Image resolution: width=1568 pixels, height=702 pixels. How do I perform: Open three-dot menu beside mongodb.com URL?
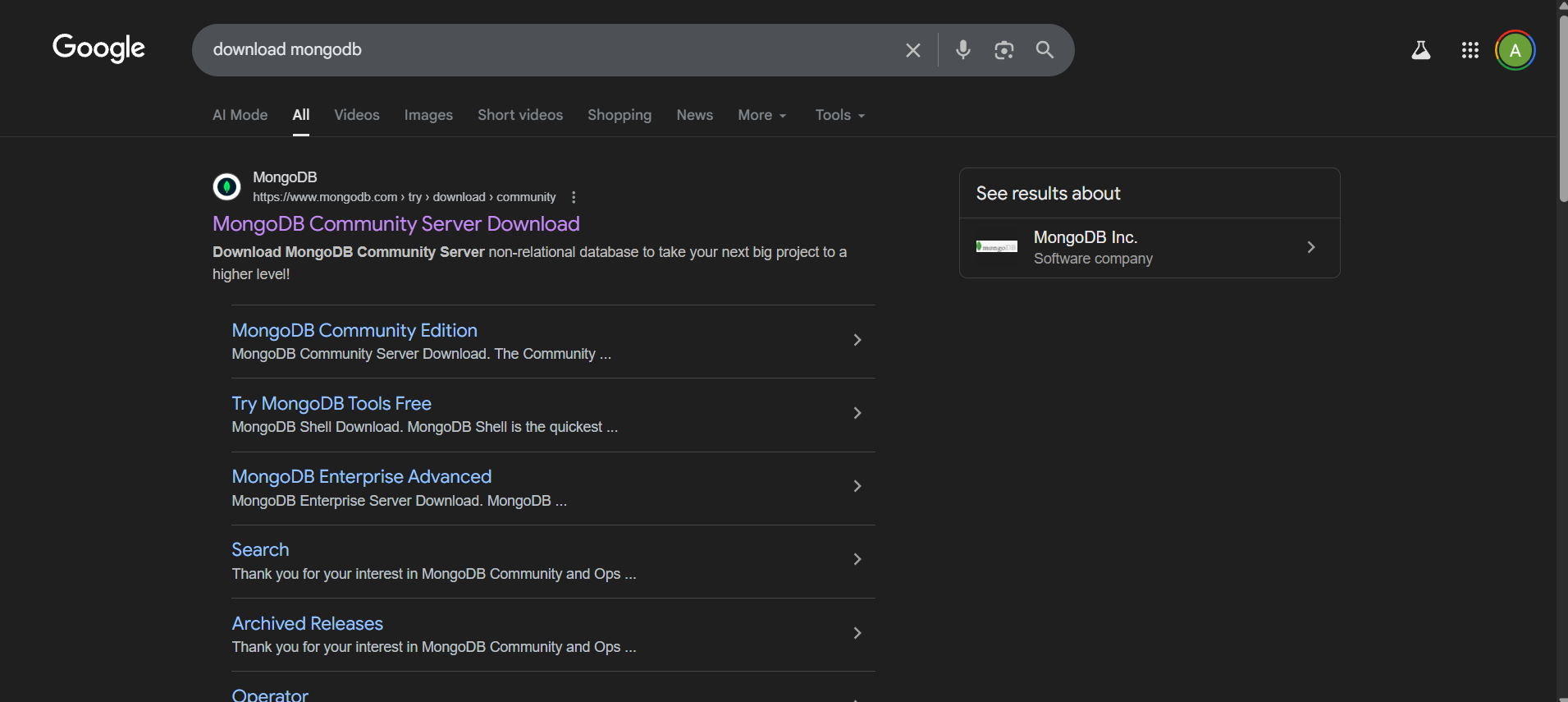pos(574,197)
